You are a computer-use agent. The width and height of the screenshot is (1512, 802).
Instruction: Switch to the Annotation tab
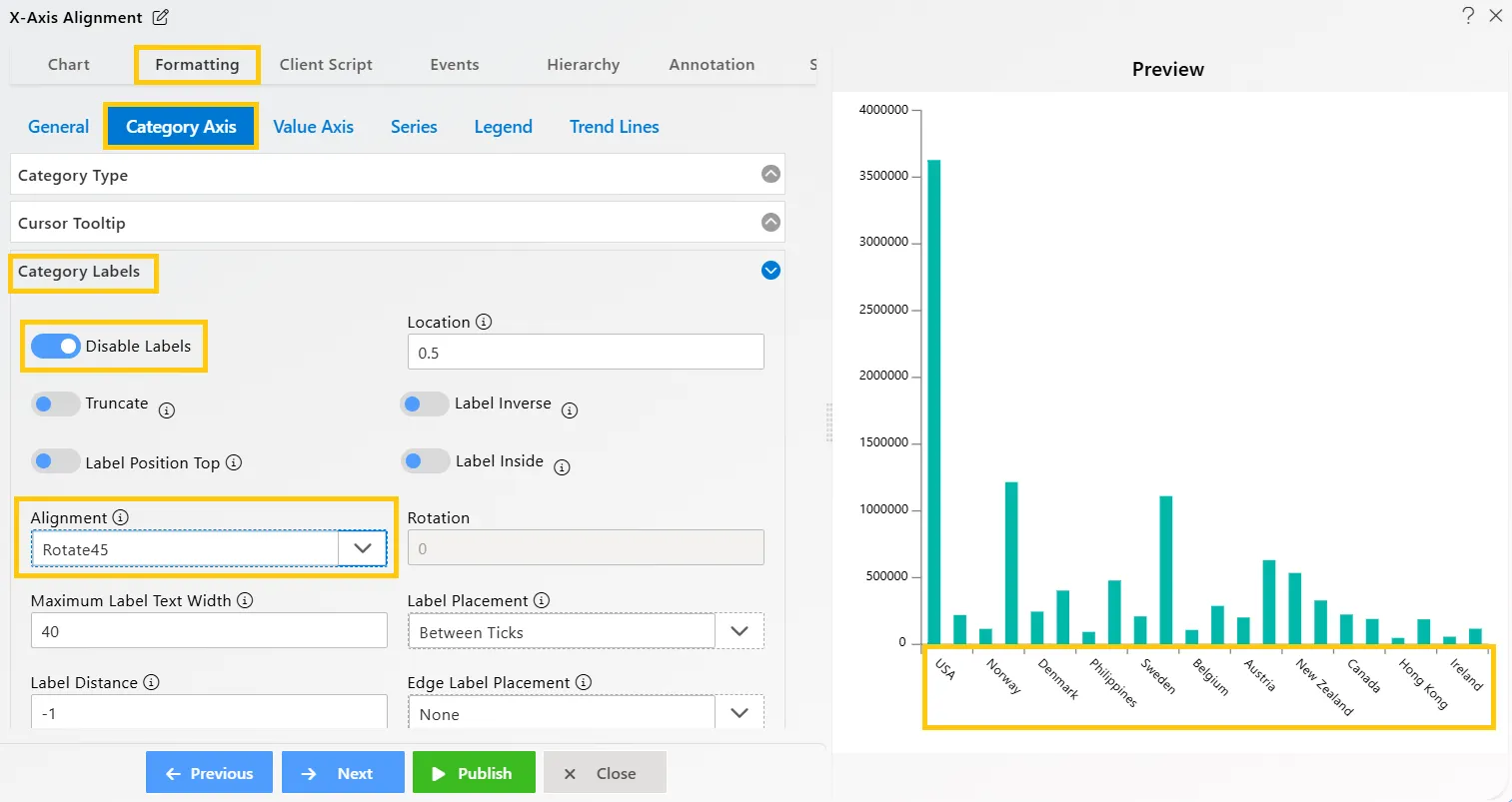(712, 64)
